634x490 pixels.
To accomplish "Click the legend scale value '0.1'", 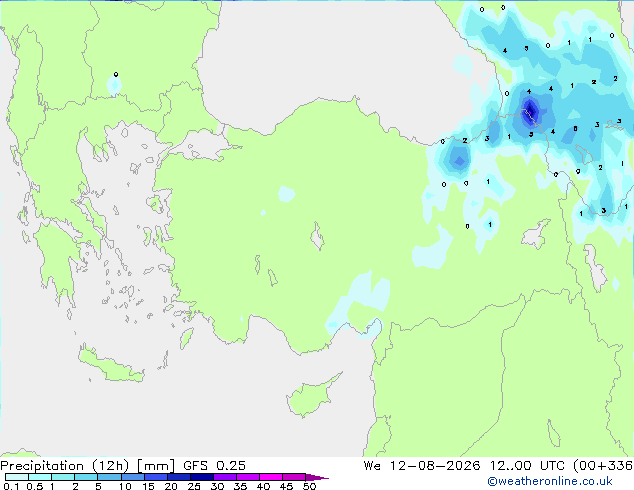I will [x=11, y=486].
